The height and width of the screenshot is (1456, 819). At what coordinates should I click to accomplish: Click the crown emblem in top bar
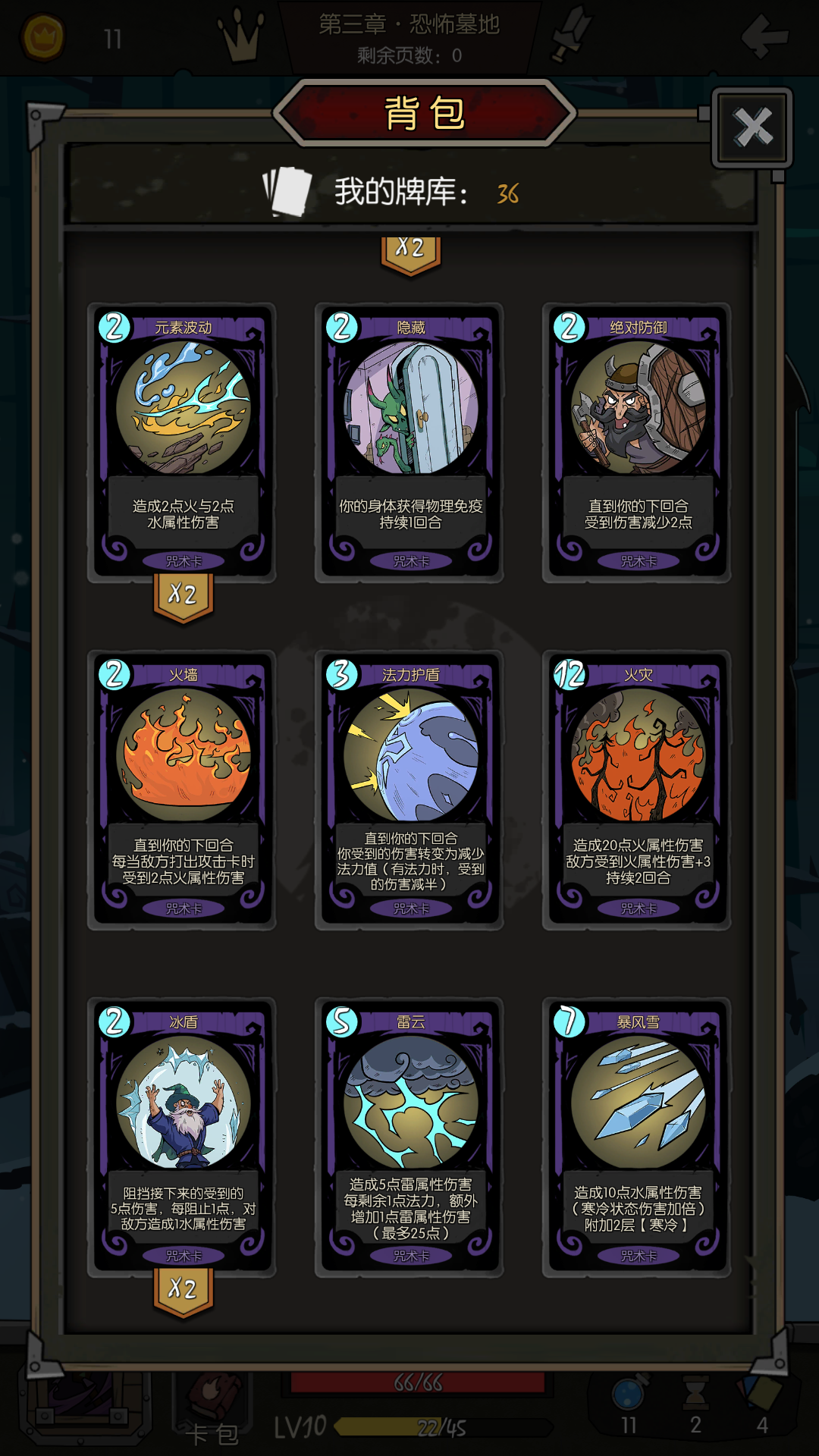click(x=241, y=36)
